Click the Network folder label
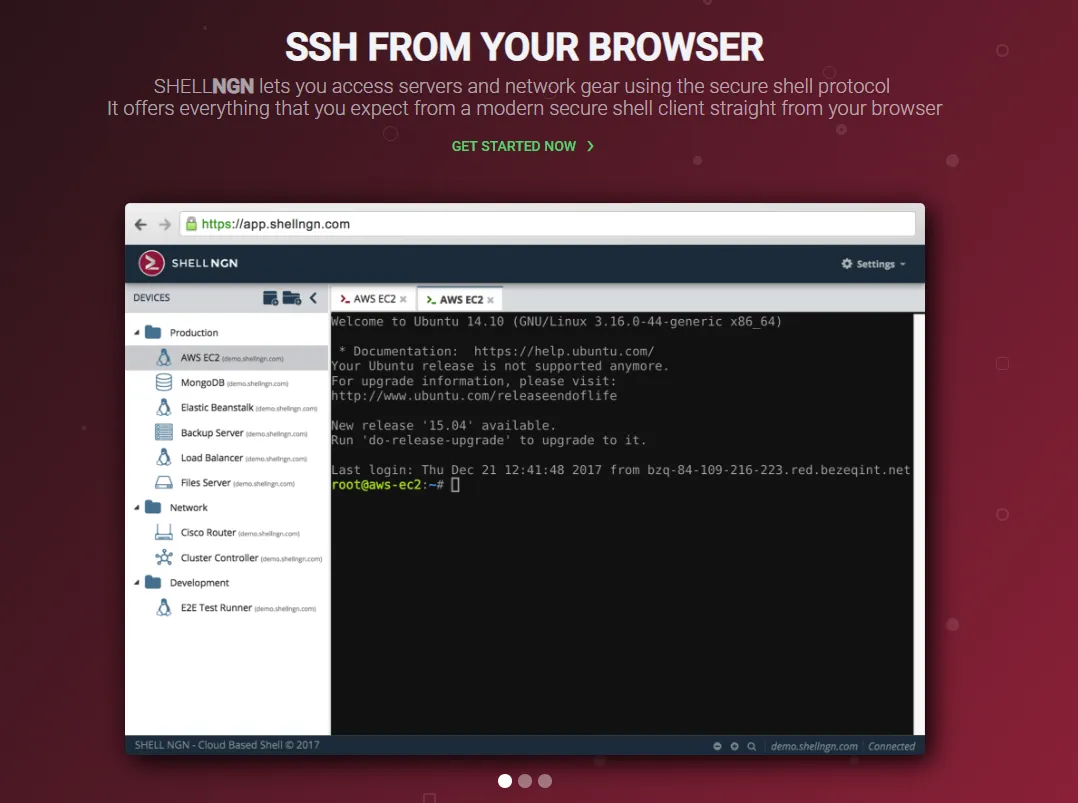 pos(188,507)
